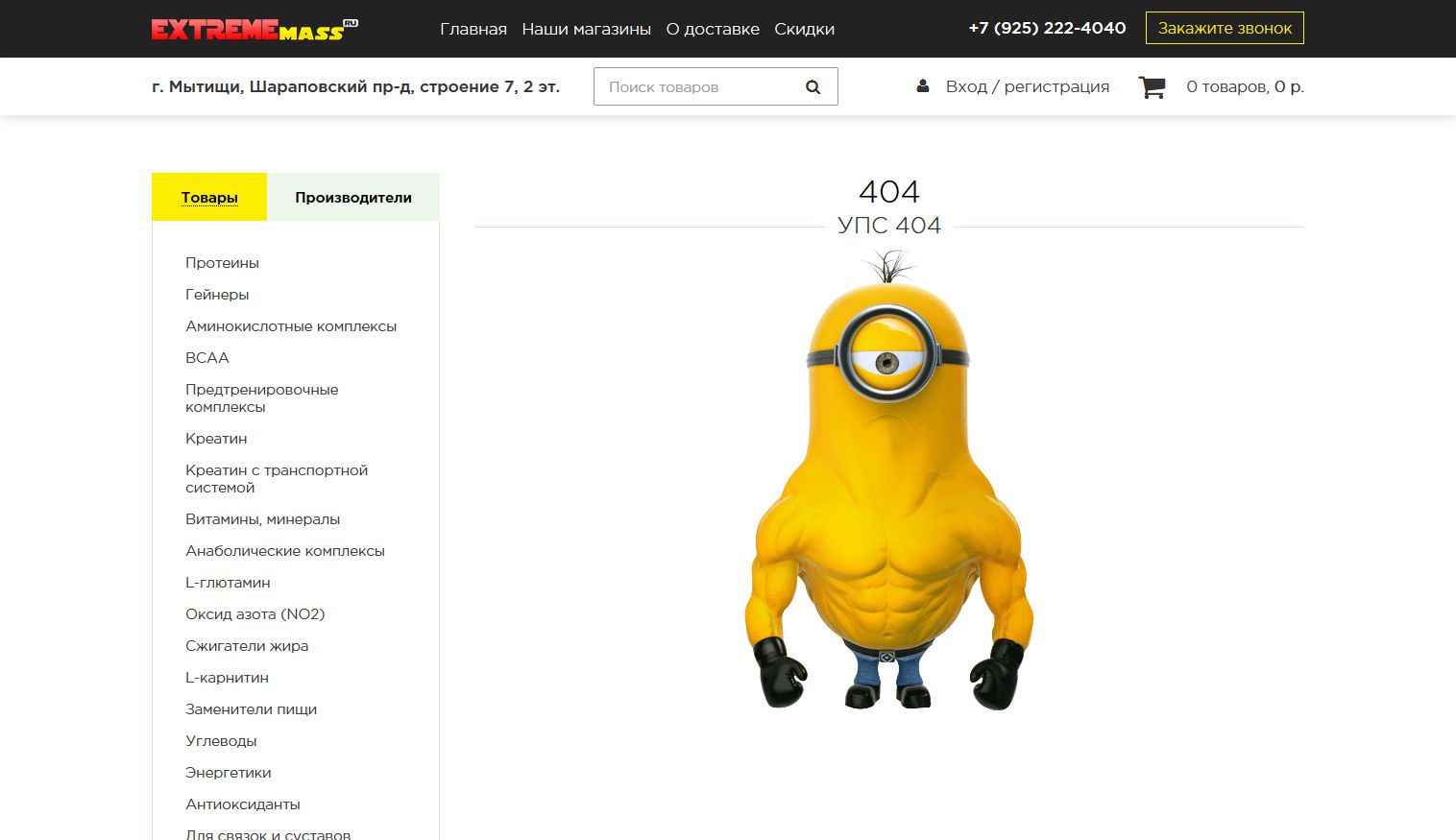Viewport: 1456px width, 840px height.
Task: Click the phone number +7 (925) 222-4040
Action: (1047, 28)
